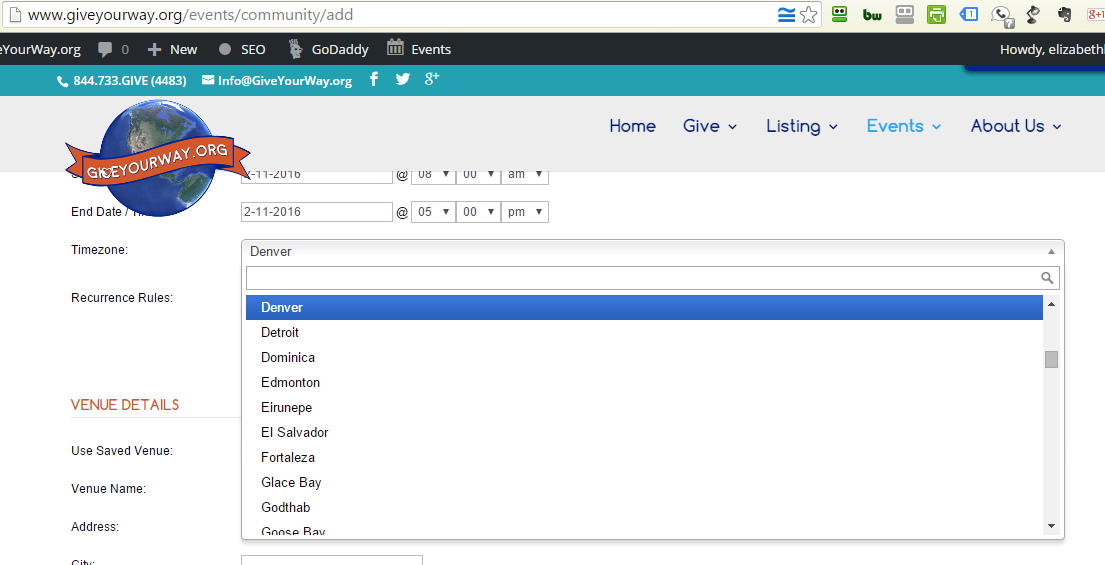Click the Info@GiveYourWay.org email link
The height and width of the screenshot is (565, 1105).
pyautogui.click(x=284, y=81)
